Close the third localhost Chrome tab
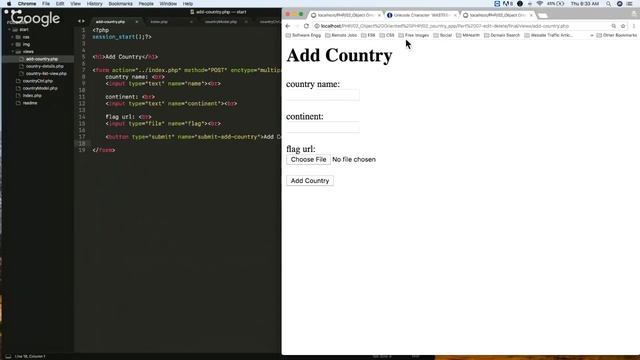640x360 pixels. coord(531,15)
